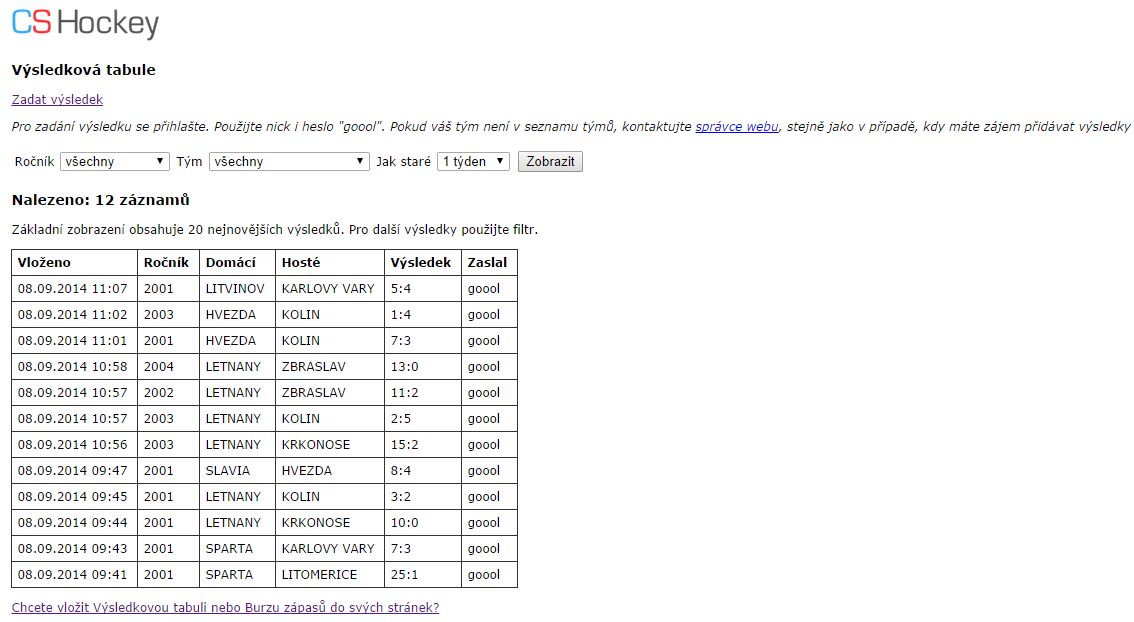This screenshot has width=1134, height=622.
Task: Click the result 11:2
Action: coord(404,393)
